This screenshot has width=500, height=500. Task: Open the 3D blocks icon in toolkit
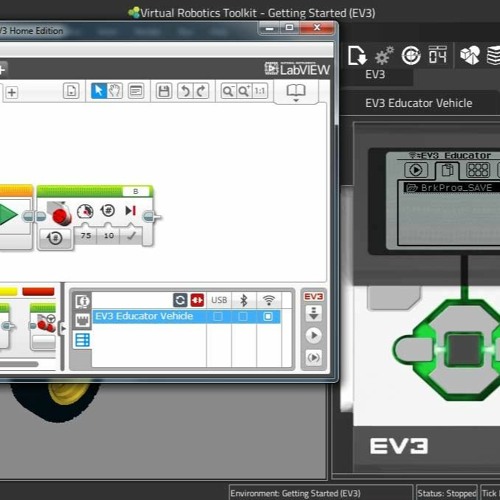470,55
